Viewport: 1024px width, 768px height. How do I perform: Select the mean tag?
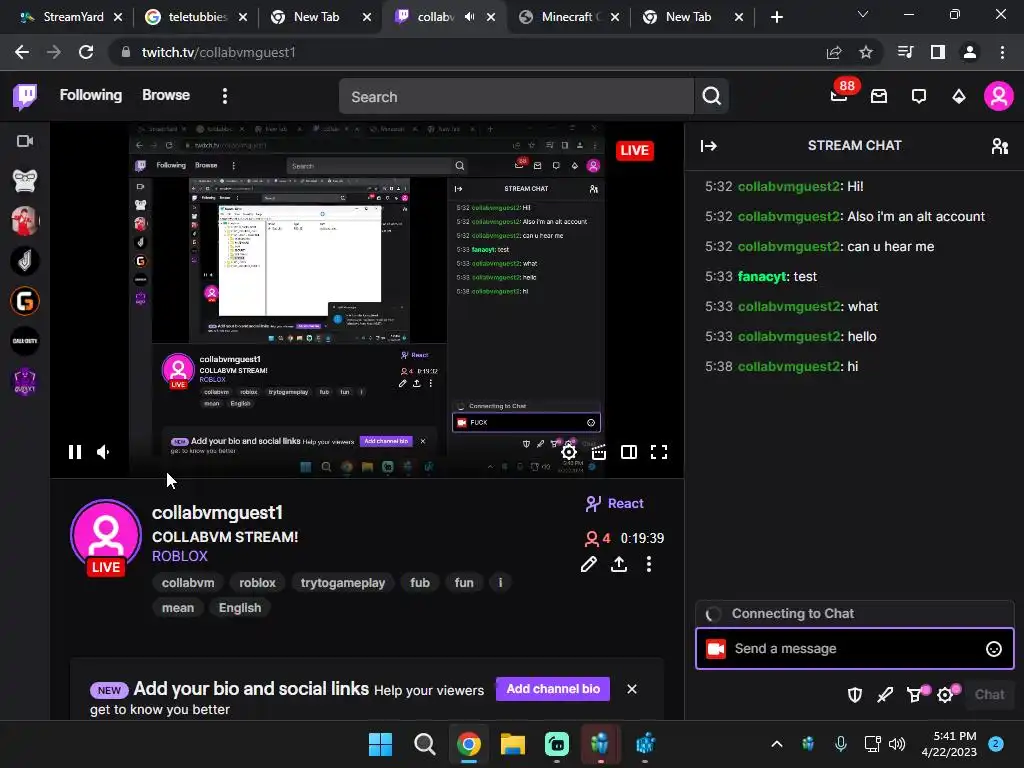(178, 608)
